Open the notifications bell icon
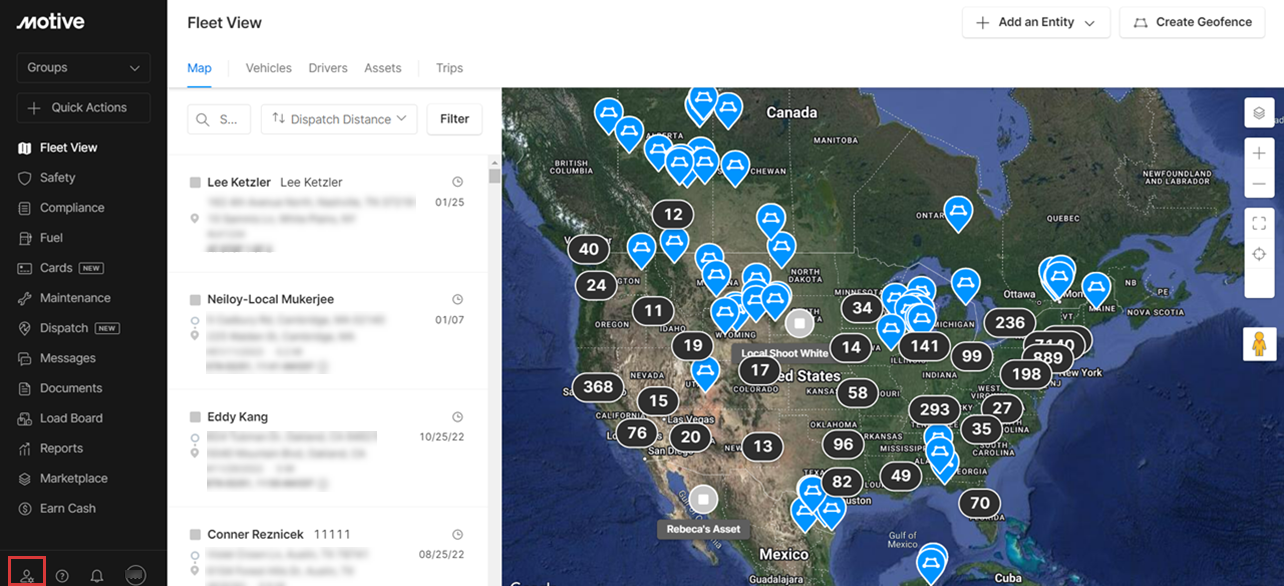Viewport: 1284px width, 586px height. click(97, 576)
